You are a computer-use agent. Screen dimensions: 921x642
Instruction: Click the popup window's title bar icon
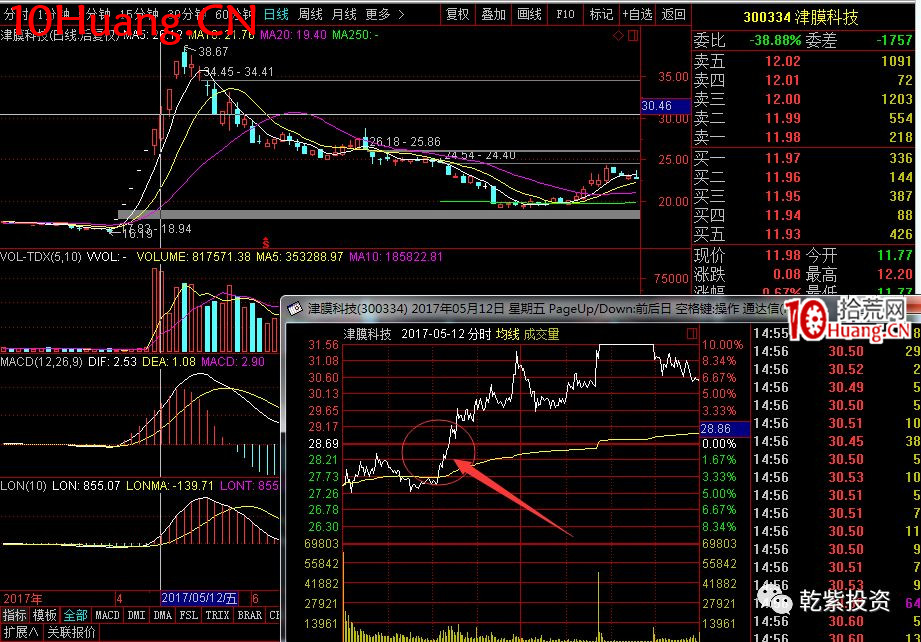click(x=295, y=308)
